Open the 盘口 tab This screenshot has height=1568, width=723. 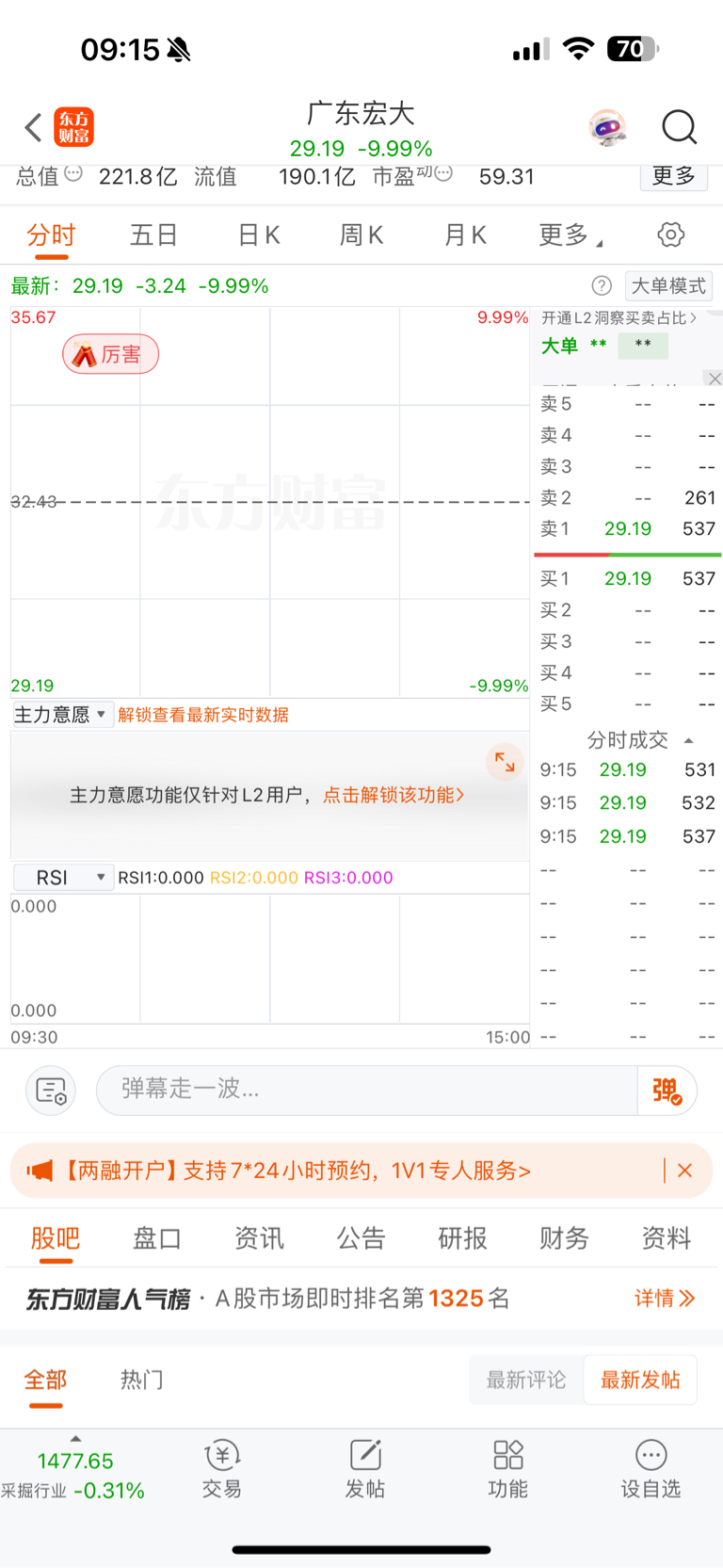coord(157,1238)
